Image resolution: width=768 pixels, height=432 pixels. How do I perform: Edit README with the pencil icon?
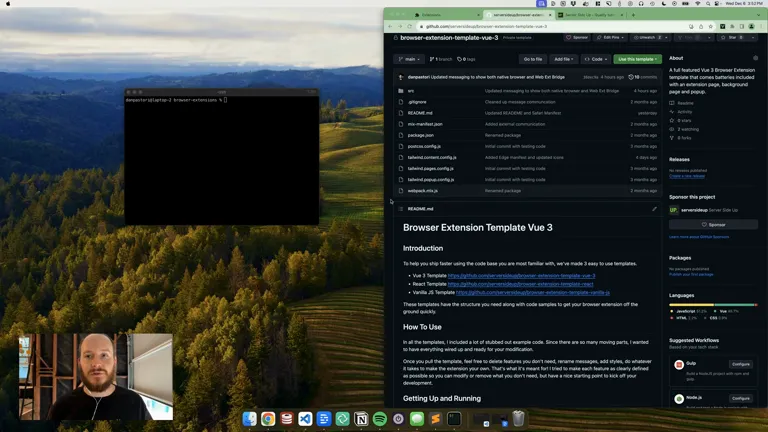654,209
